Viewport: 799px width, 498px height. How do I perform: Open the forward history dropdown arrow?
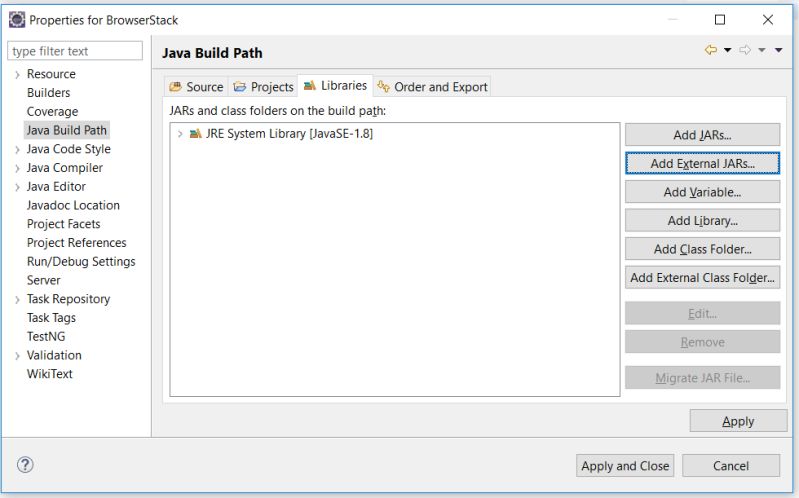pos(762,50)
